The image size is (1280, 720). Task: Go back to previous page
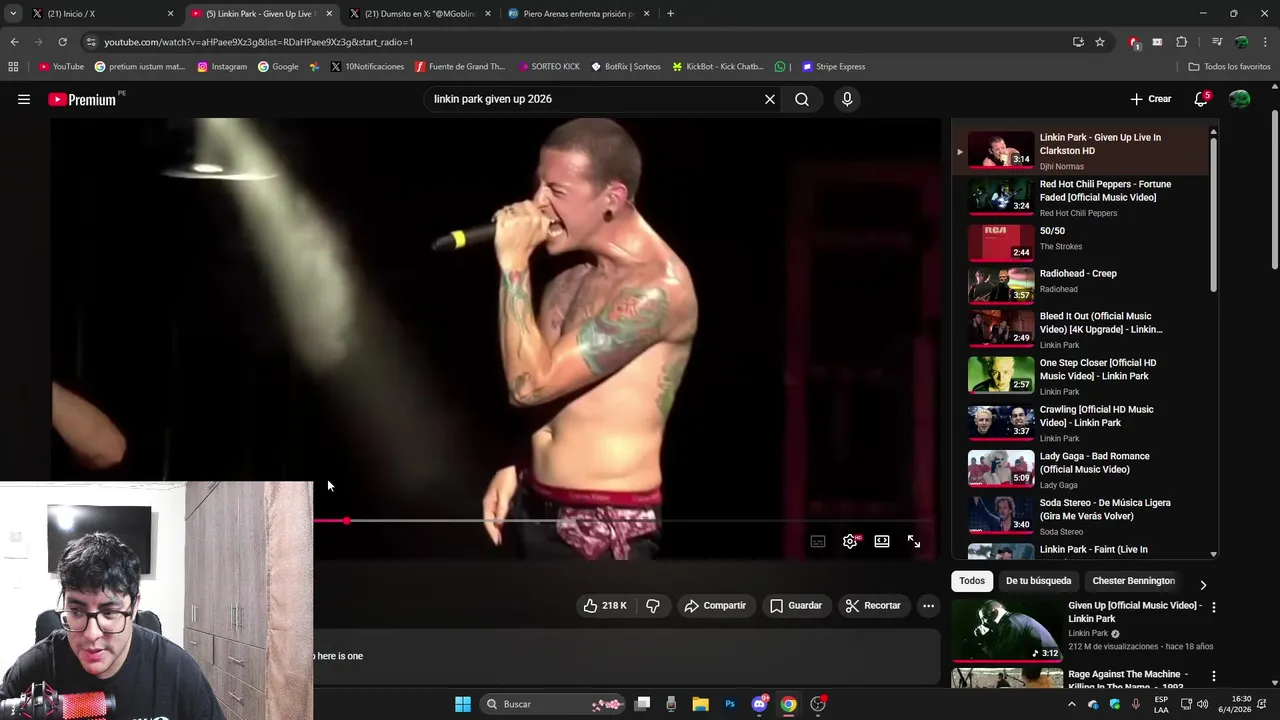[x=14, y=42]
